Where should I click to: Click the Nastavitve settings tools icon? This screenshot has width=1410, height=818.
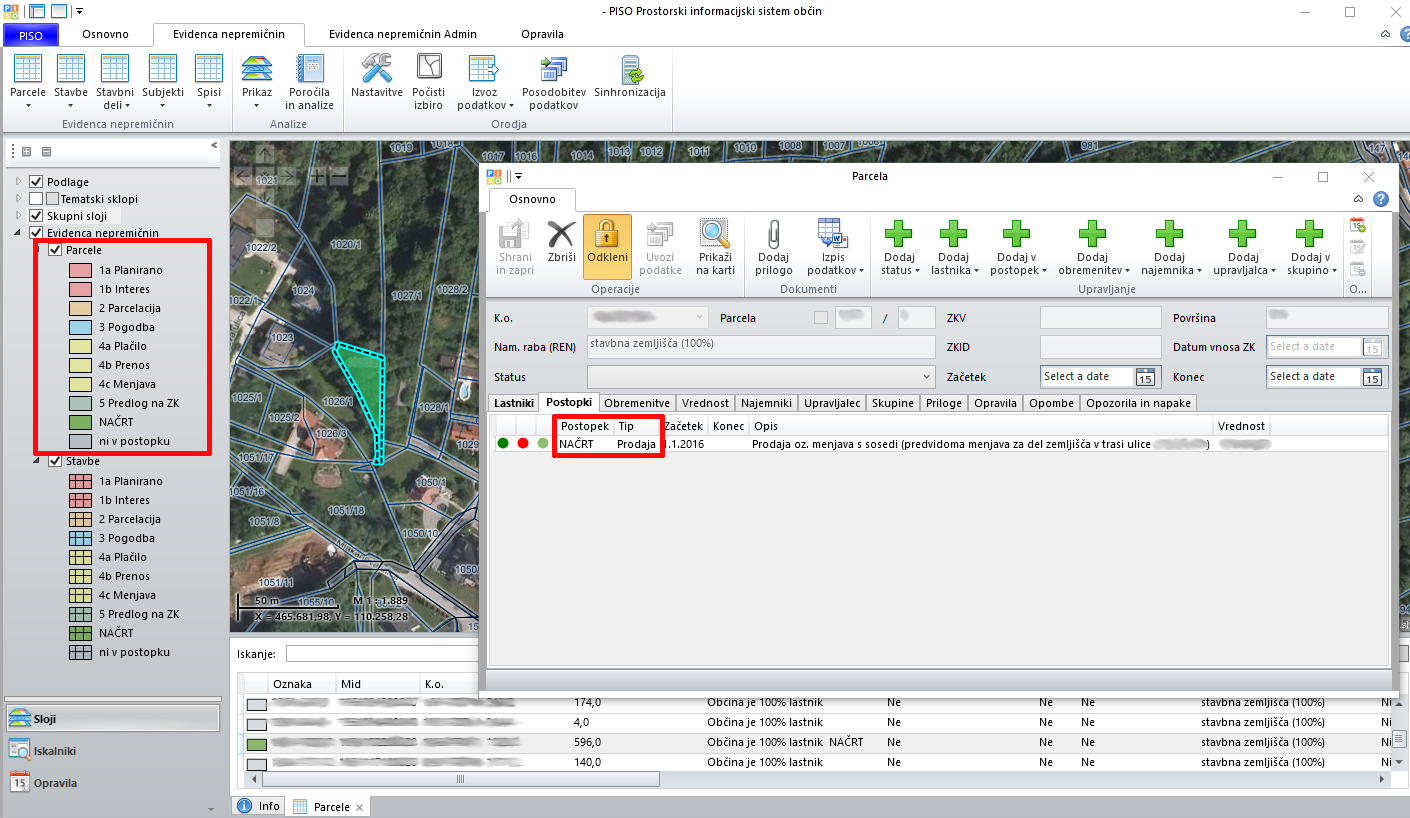(376, 70)
